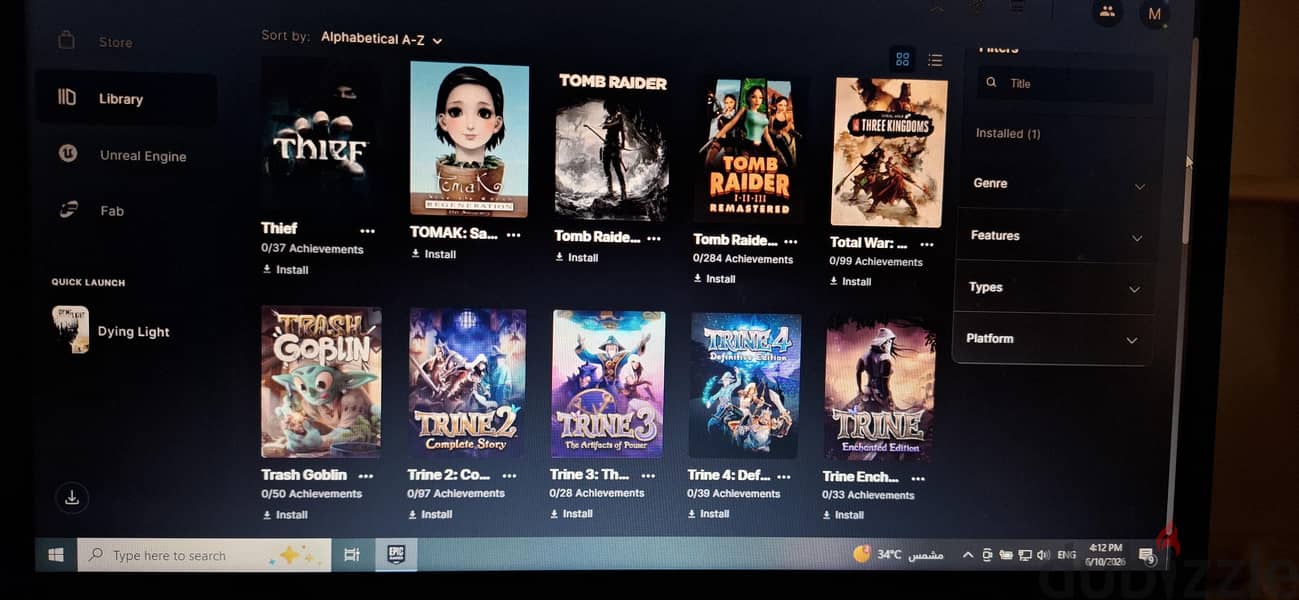This screenshot has height=600, width=1299.
Task: Open more options for Trine 2
Action: point(509,476)
